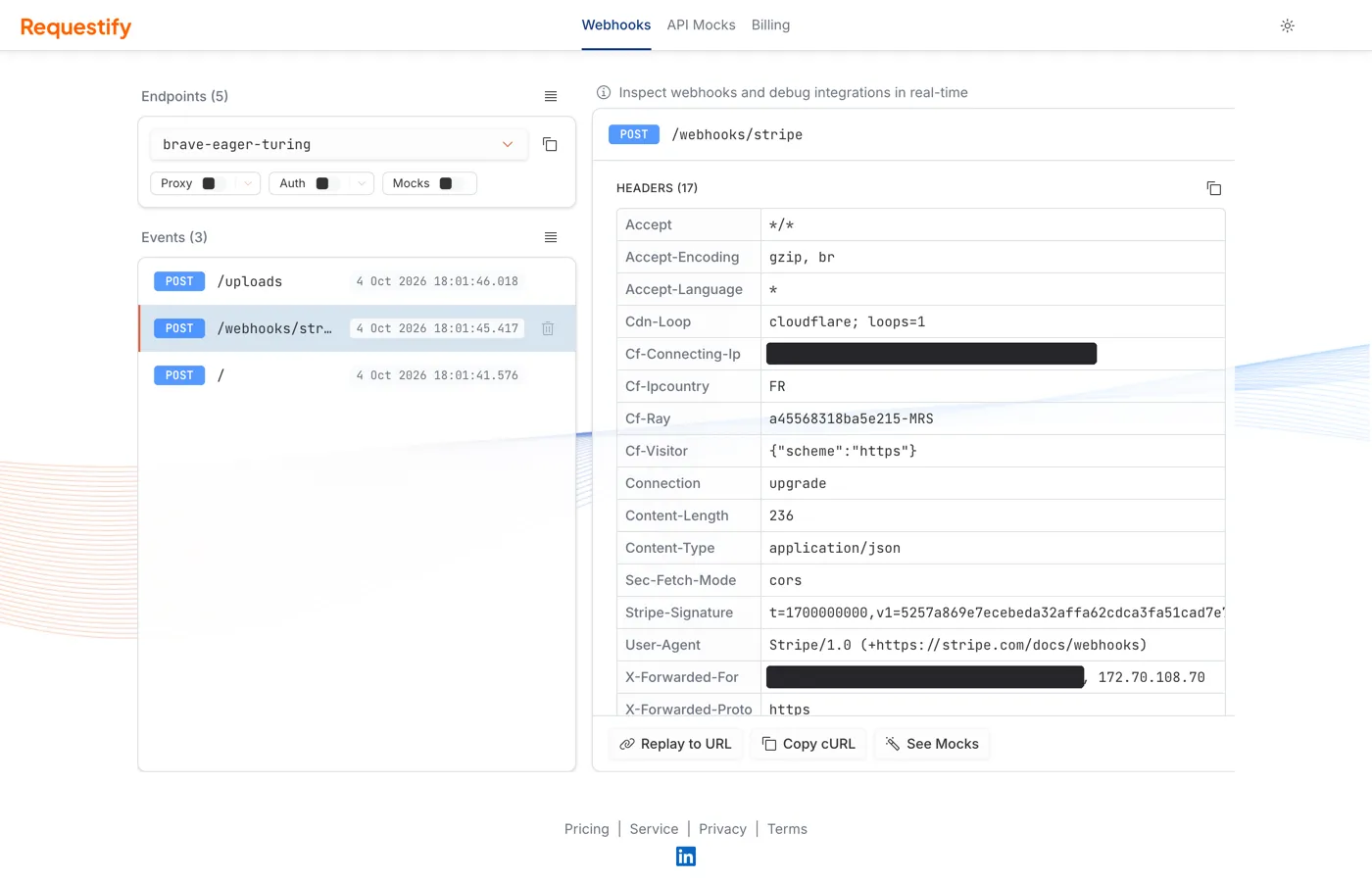Toggle the Mocks switch
The image size is (1372, 882).
click(x=451, y=183)
